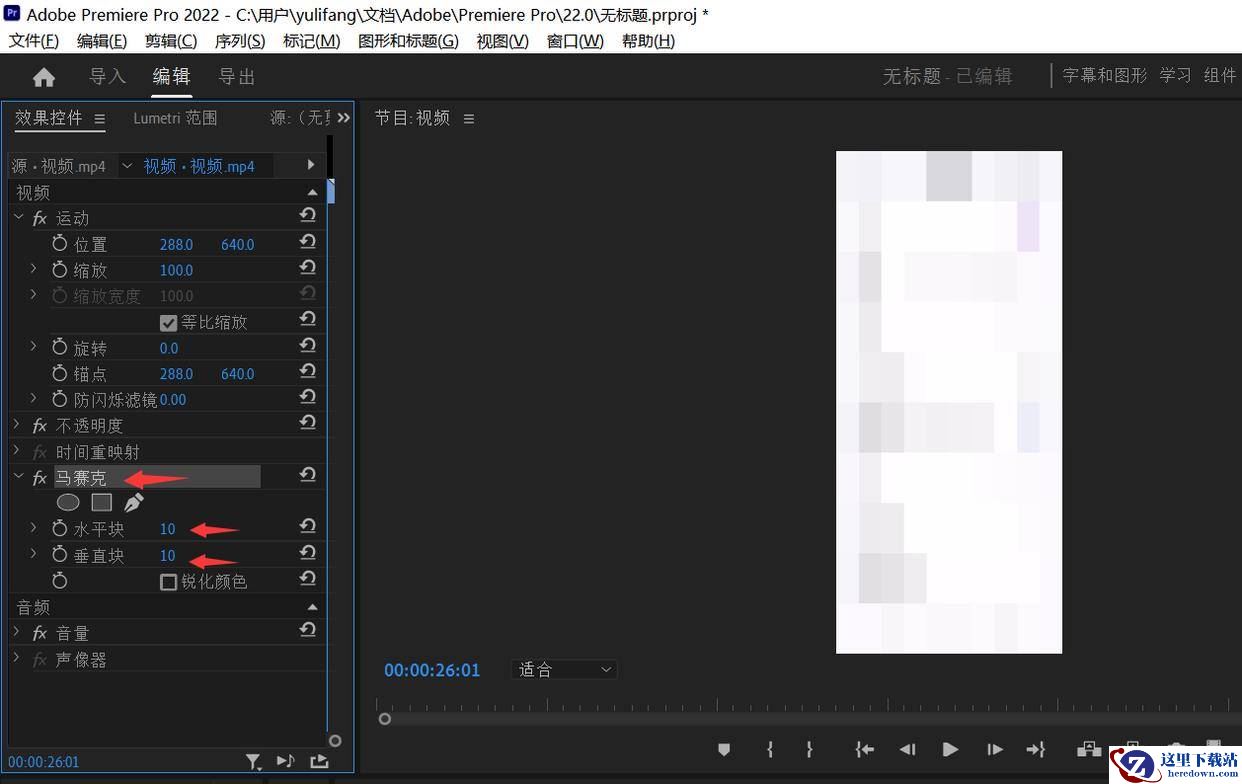1242x784 pixels.
Task: Open the 图形和标题(G) menu
Action: (408, 41)
